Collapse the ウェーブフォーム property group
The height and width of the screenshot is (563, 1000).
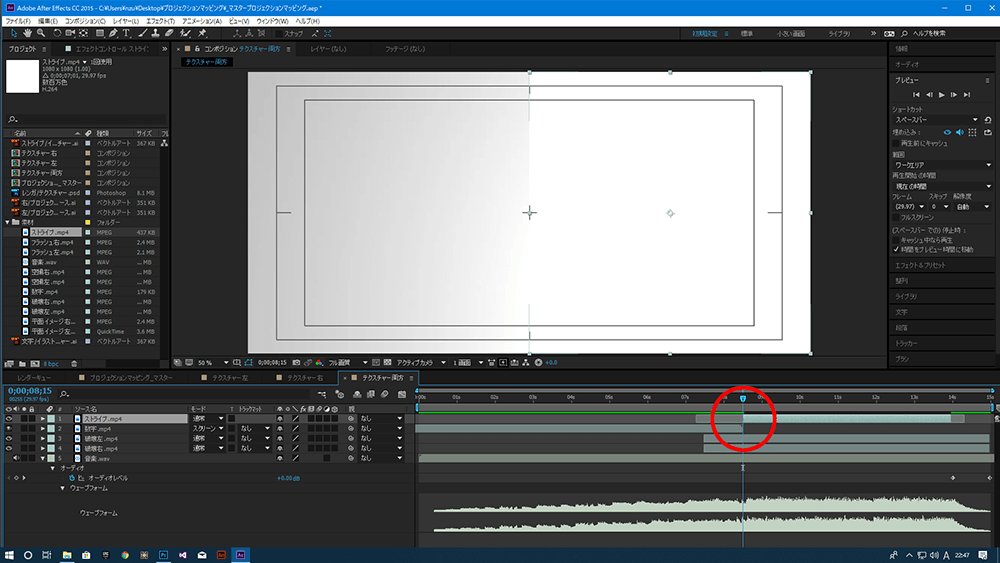pos(63,488)
